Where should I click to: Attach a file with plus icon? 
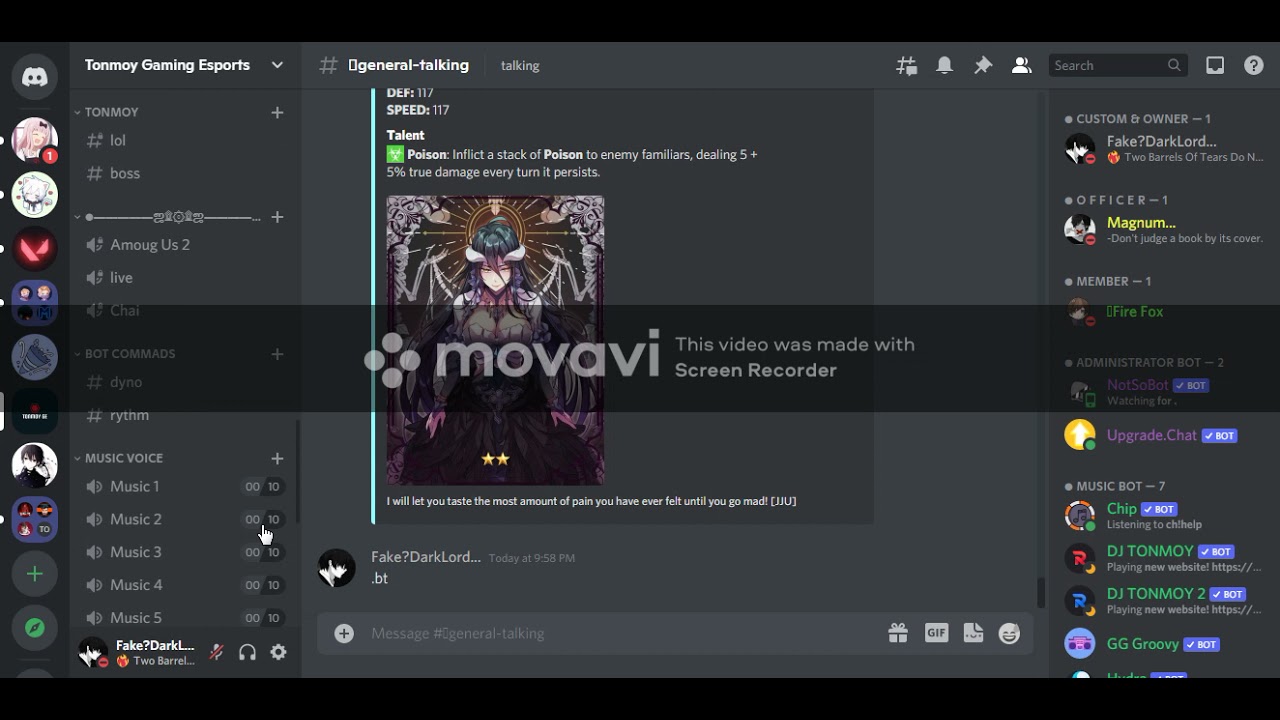[344, 633]
